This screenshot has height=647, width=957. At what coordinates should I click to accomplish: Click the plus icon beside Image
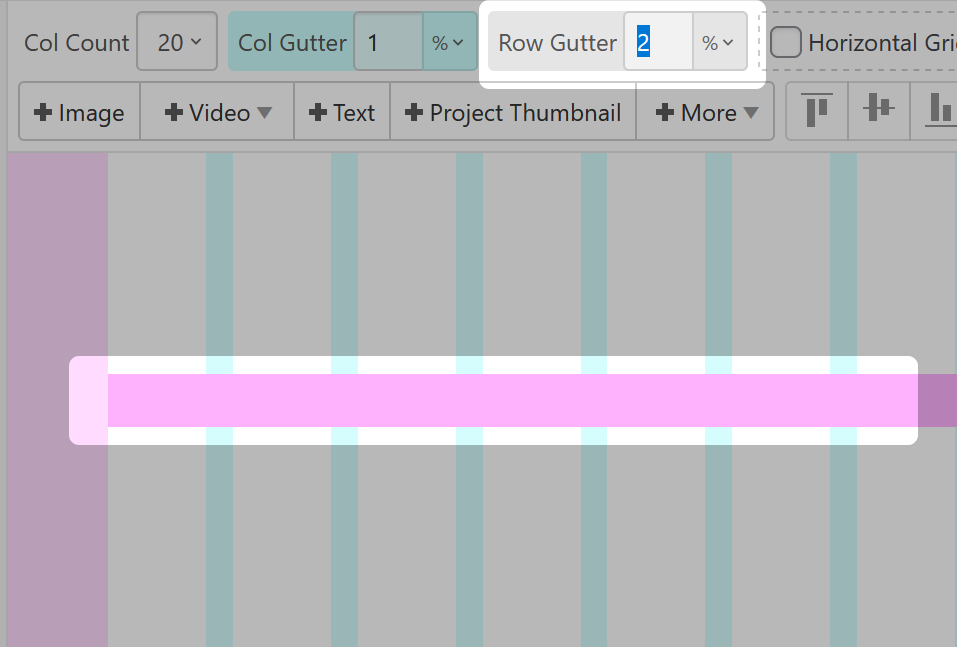(43, 113)
